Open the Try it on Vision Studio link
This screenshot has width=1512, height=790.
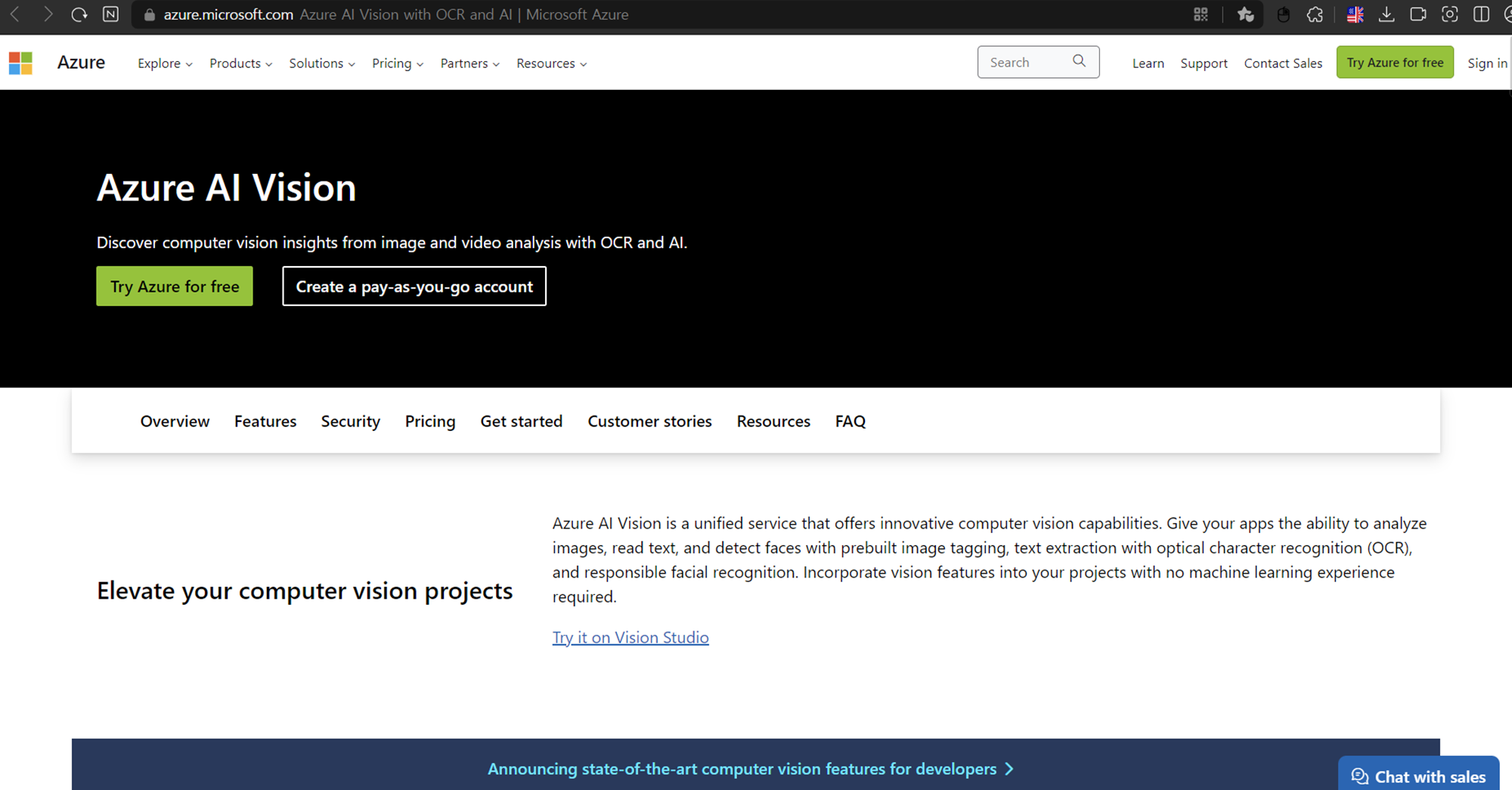[x=631, y=637]
